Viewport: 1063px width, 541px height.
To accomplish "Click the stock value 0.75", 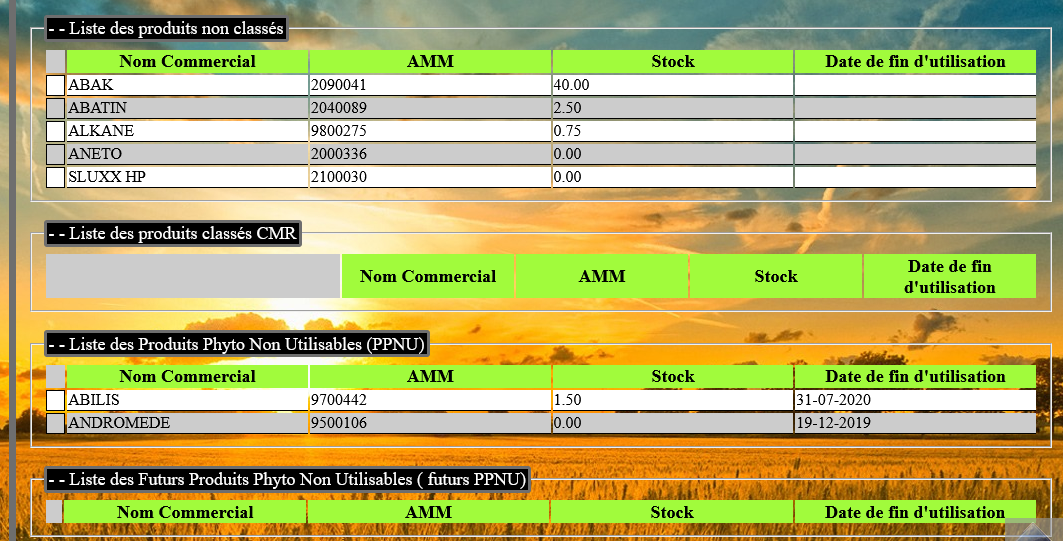I will point(567,131).
